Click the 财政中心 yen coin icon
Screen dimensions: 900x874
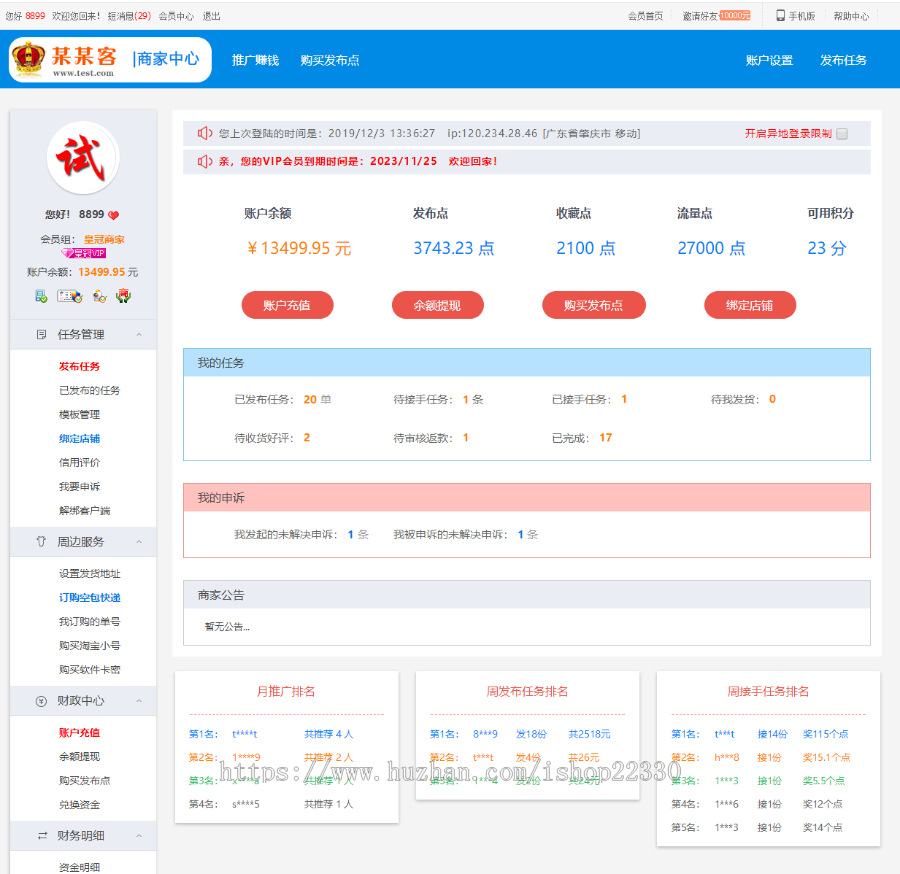(41, 701)
